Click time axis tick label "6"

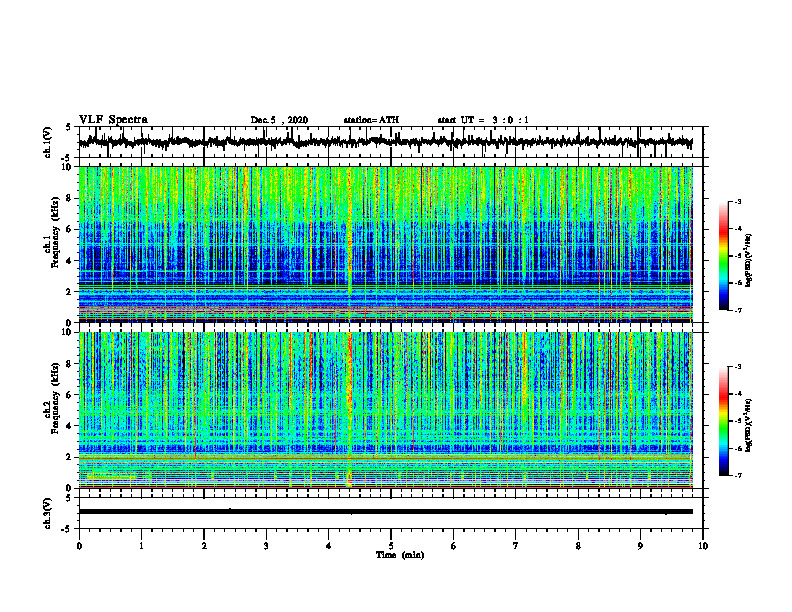point(454,546)
